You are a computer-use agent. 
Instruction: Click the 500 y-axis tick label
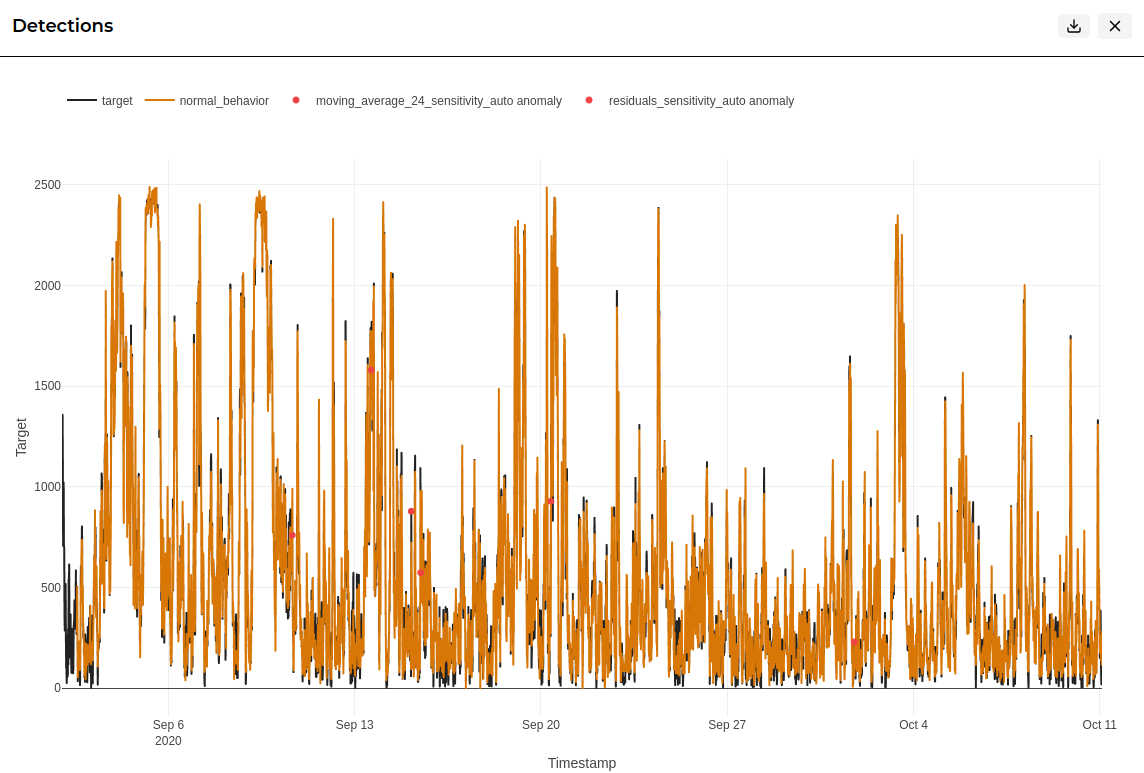(x=50, y=588)
